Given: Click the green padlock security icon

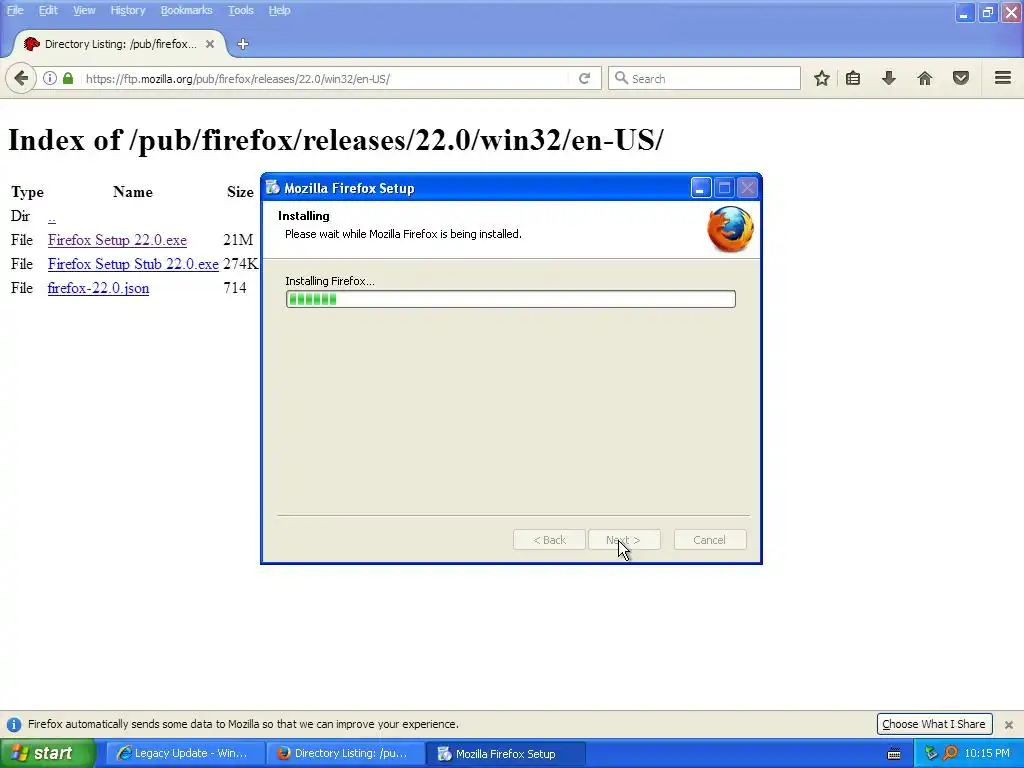Looking at the screenshot, I should point(68,78).
